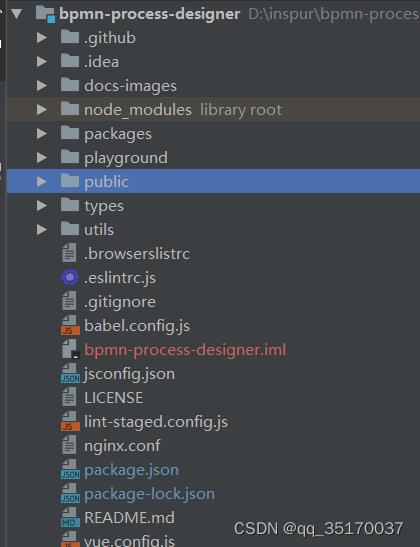
Task: Click the D:\inspur project path text
Action: coord(334,15)
